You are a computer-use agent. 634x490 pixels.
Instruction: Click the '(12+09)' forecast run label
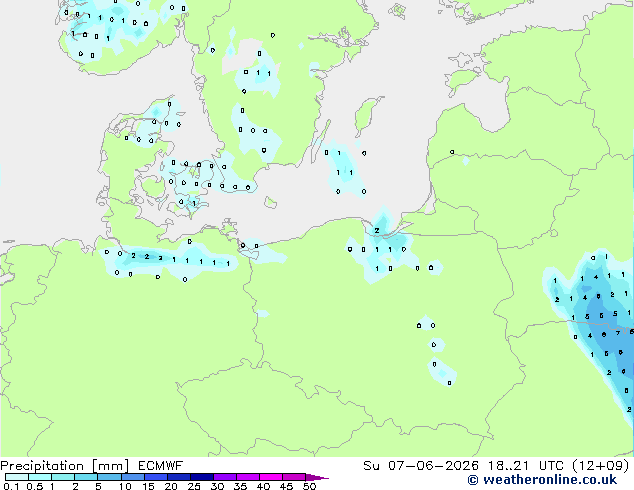[602, 466]
